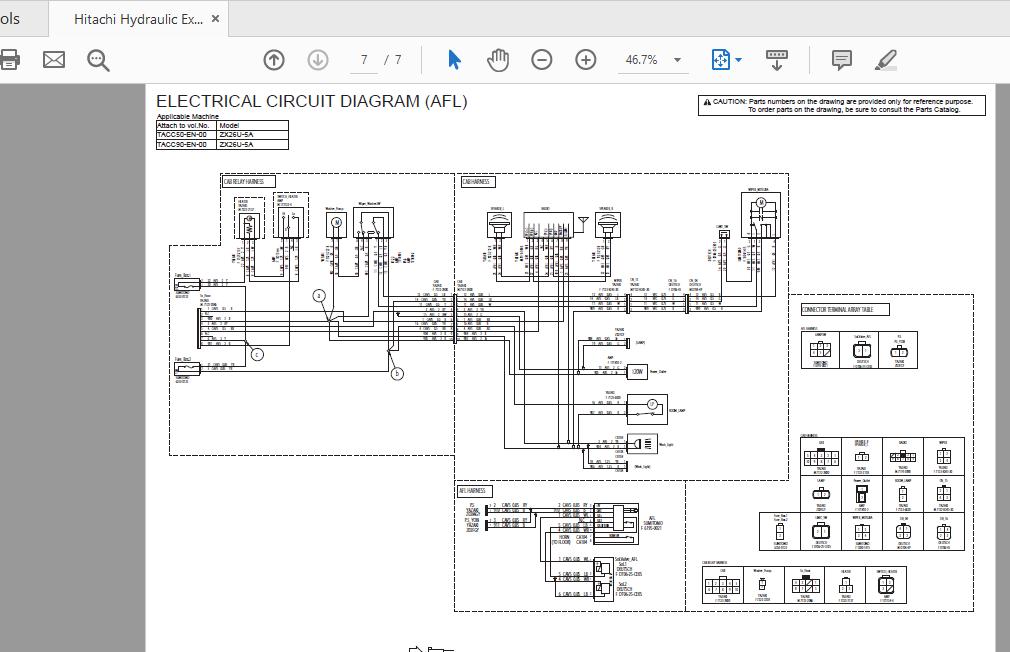Click the Electrical Circuit Diagram (AFL) heading
Image resolution: width=1010 pixels, height=652 pixels.
[311, 101]
